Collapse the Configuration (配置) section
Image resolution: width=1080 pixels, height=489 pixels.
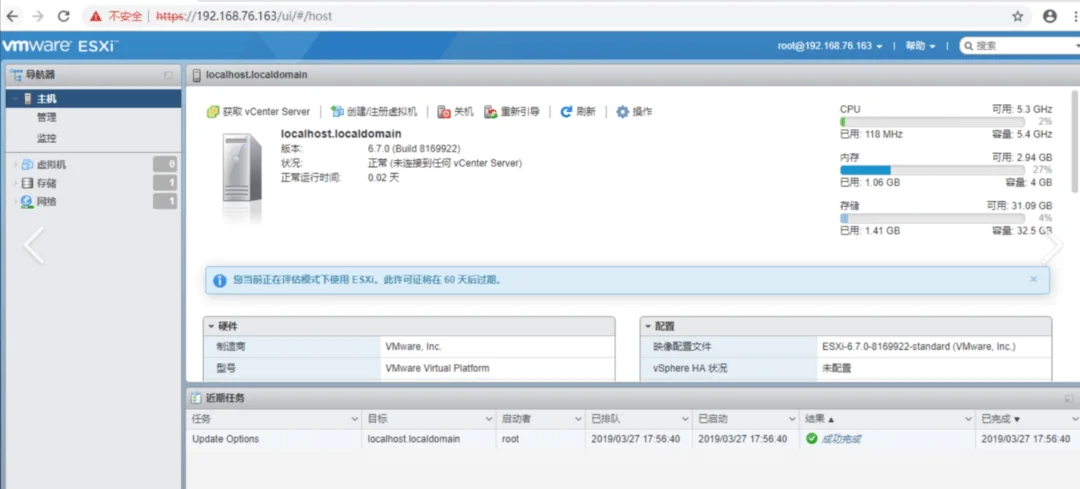pyautogui.click(x=648, y=326)
